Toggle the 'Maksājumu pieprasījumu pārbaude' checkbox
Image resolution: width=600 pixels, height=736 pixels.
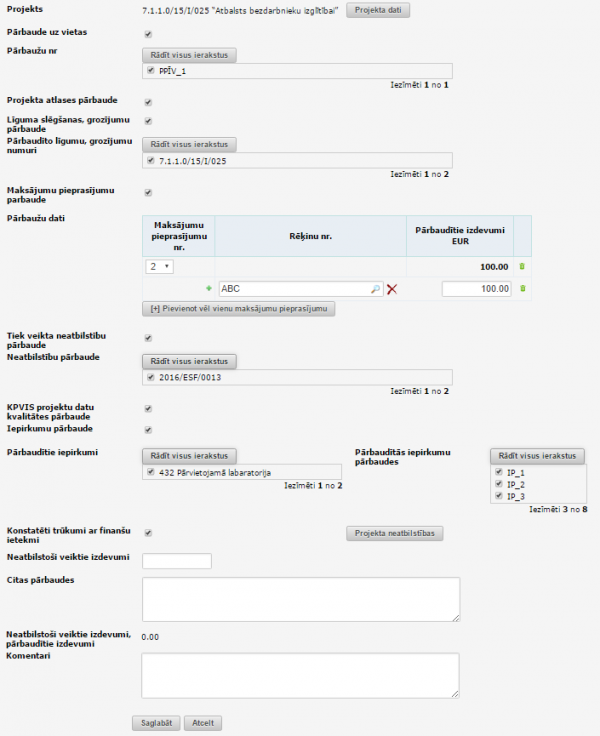coord(149,193)
